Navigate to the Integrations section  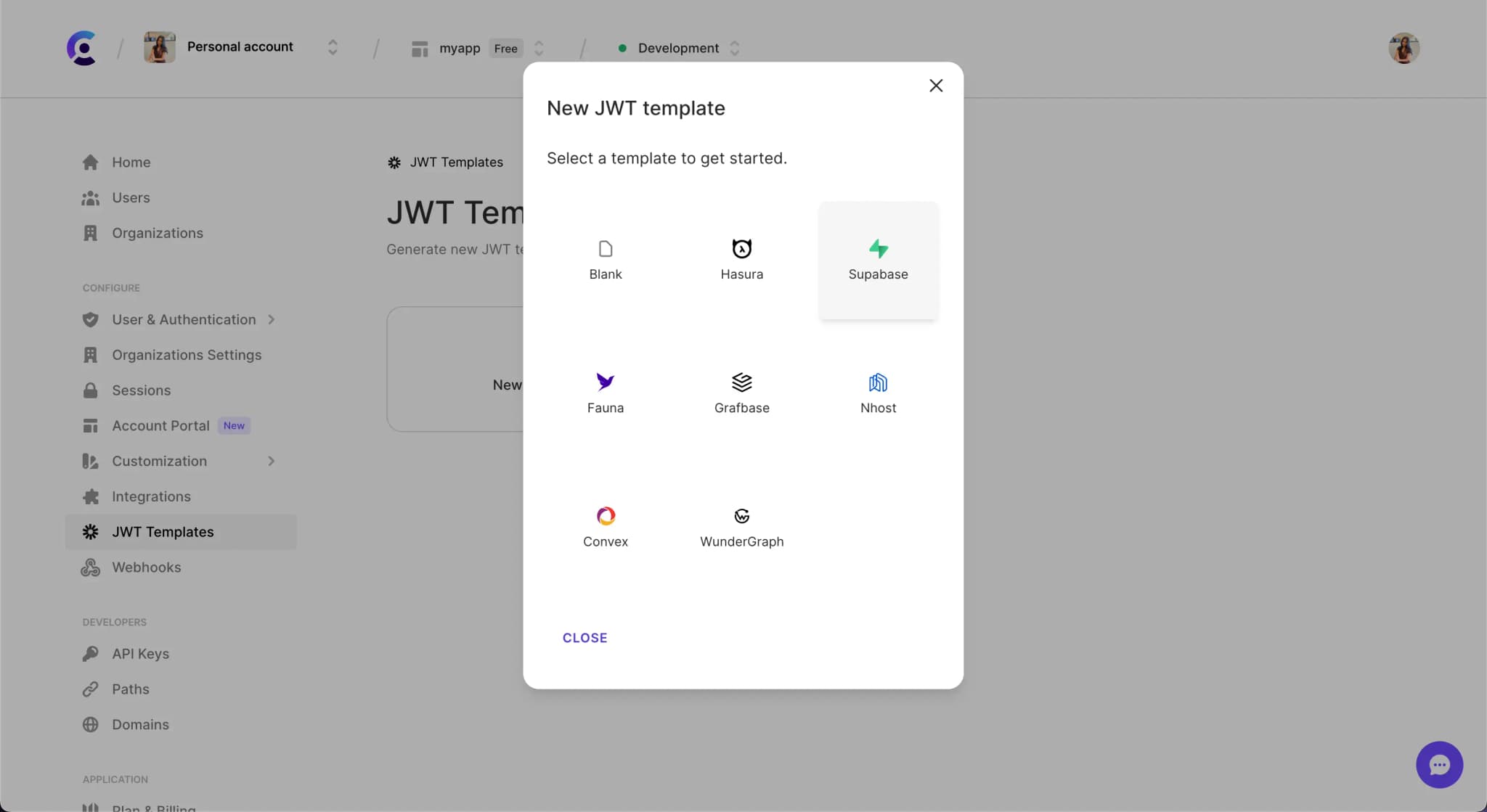pyautogui.click(x=151, y=496)
